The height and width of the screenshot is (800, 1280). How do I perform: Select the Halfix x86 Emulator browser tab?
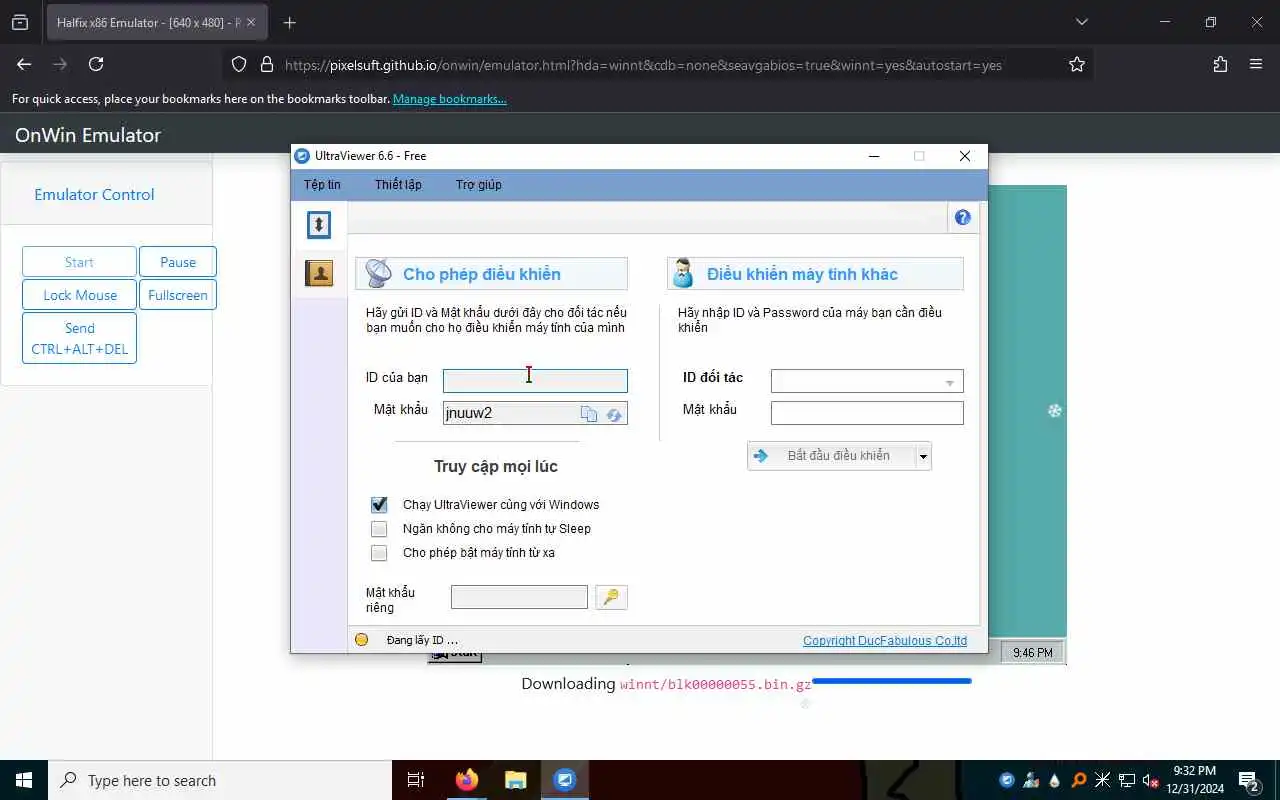[157, 22]
